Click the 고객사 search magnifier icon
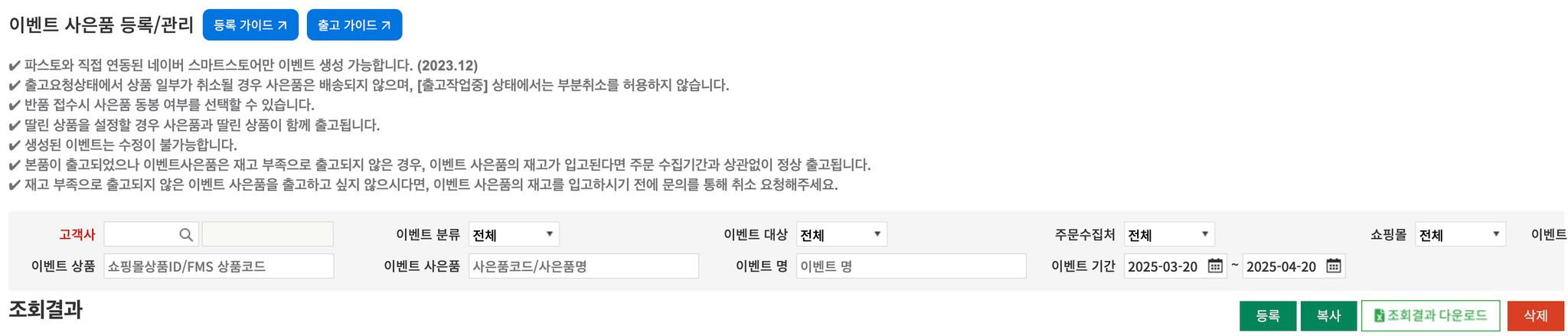This screenshot has width=1568, height=336. pos(186,235)
